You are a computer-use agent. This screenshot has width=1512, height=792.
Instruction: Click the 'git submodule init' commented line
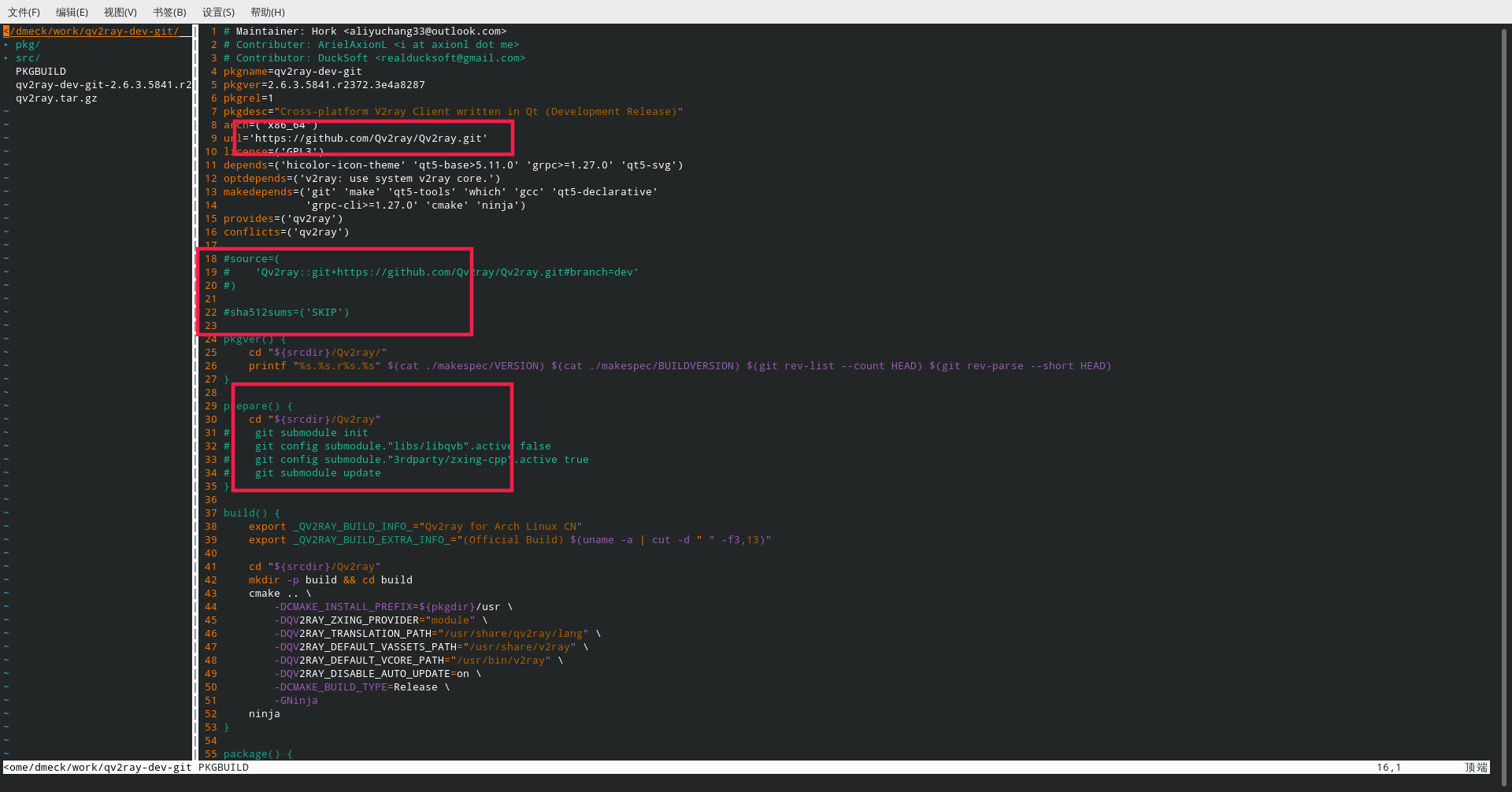click(296, 433)
